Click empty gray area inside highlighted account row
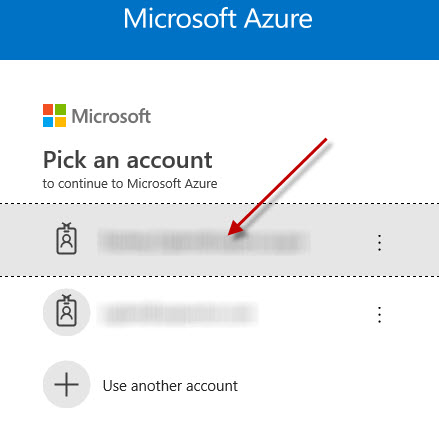Screen dimensions: 439x434 (343, 240)
